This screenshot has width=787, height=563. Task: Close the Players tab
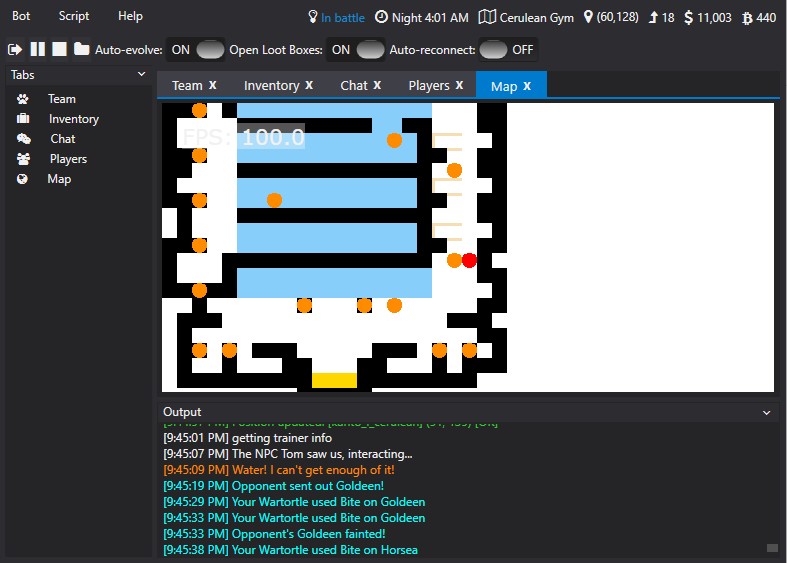[x=459, y=85]
